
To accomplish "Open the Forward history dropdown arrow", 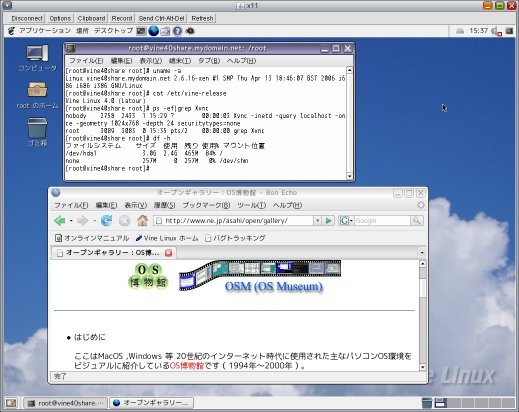I will pos(94,221).
